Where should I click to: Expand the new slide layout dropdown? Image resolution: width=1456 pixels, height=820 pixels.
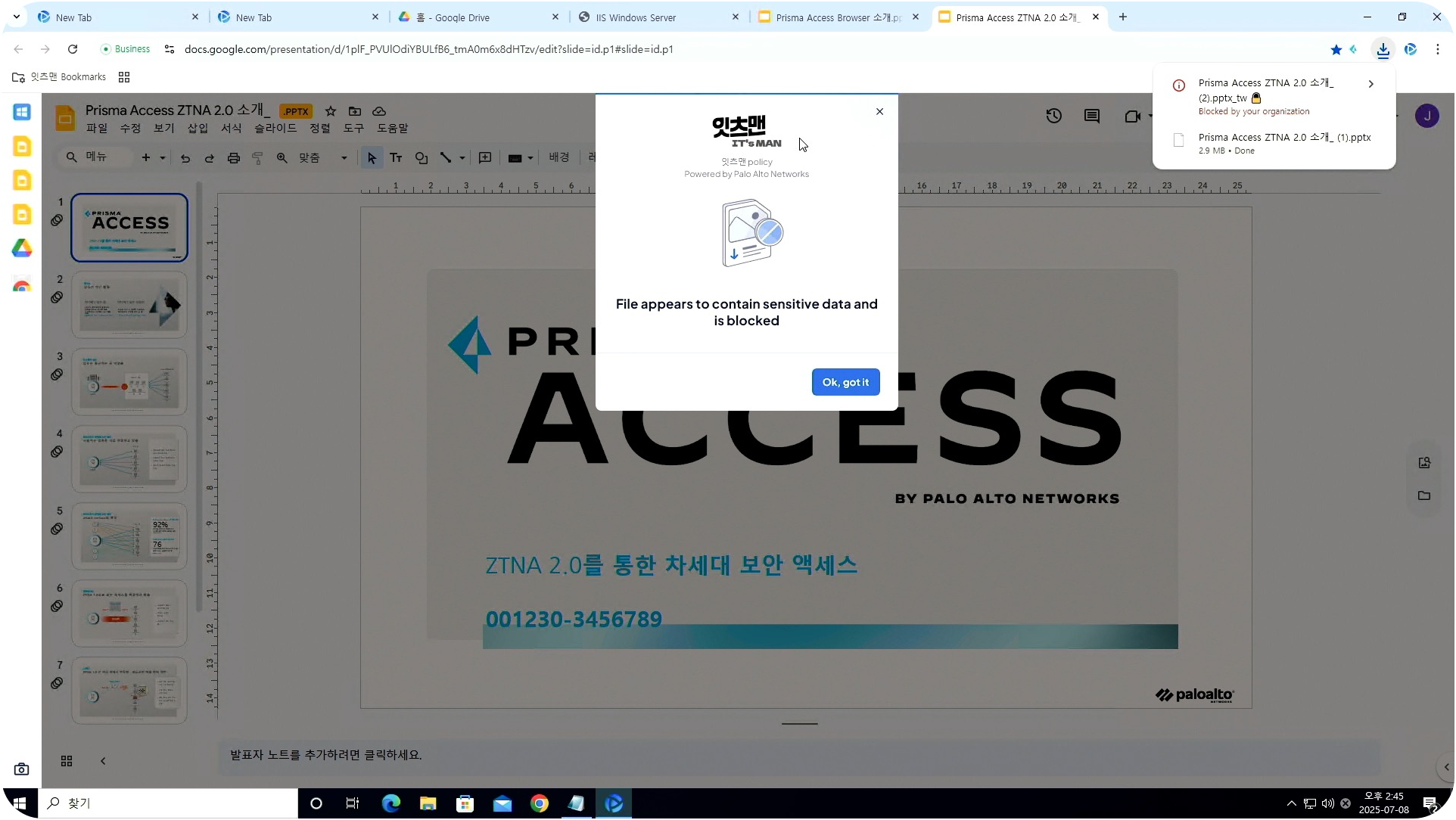pos(163,158)
